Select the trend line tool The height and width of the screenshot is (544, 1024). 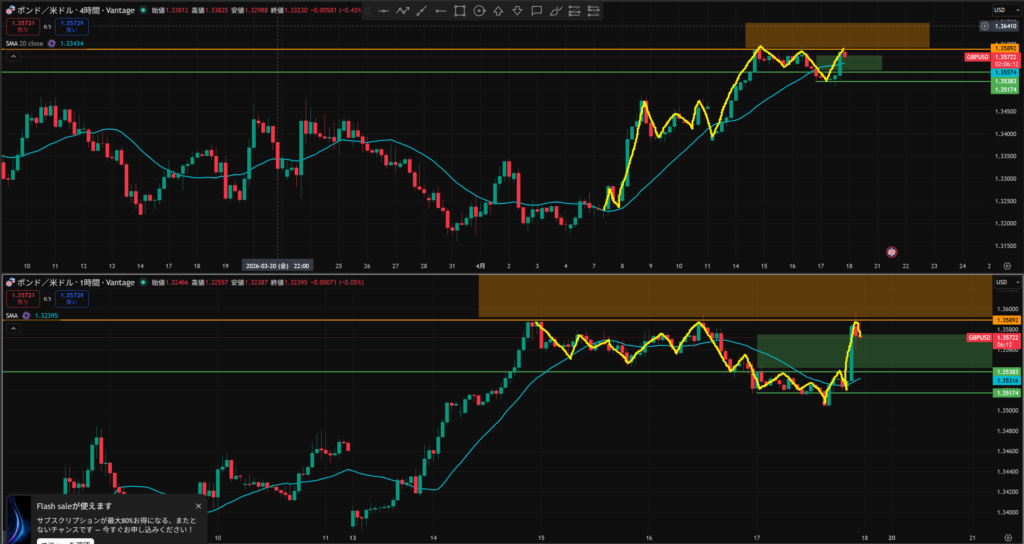[421, 11]
